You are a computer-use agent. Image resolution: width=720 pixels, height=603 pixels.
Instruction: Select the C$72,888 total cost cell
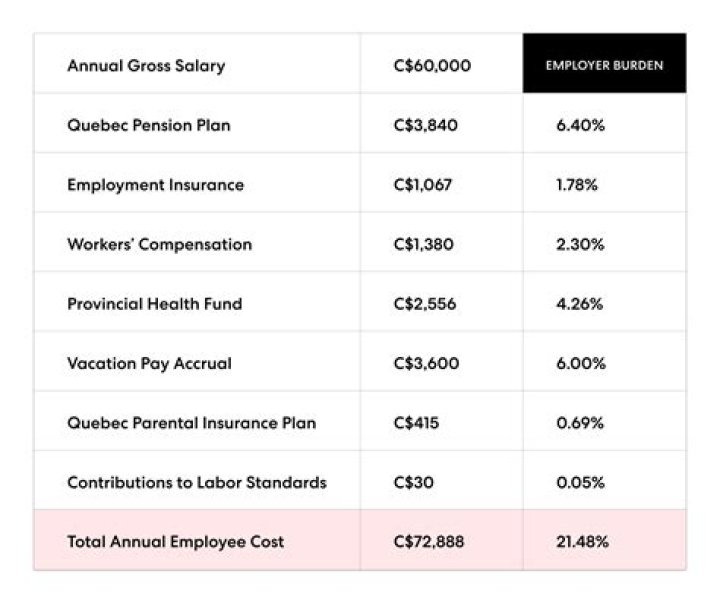(x=429, y=542)
